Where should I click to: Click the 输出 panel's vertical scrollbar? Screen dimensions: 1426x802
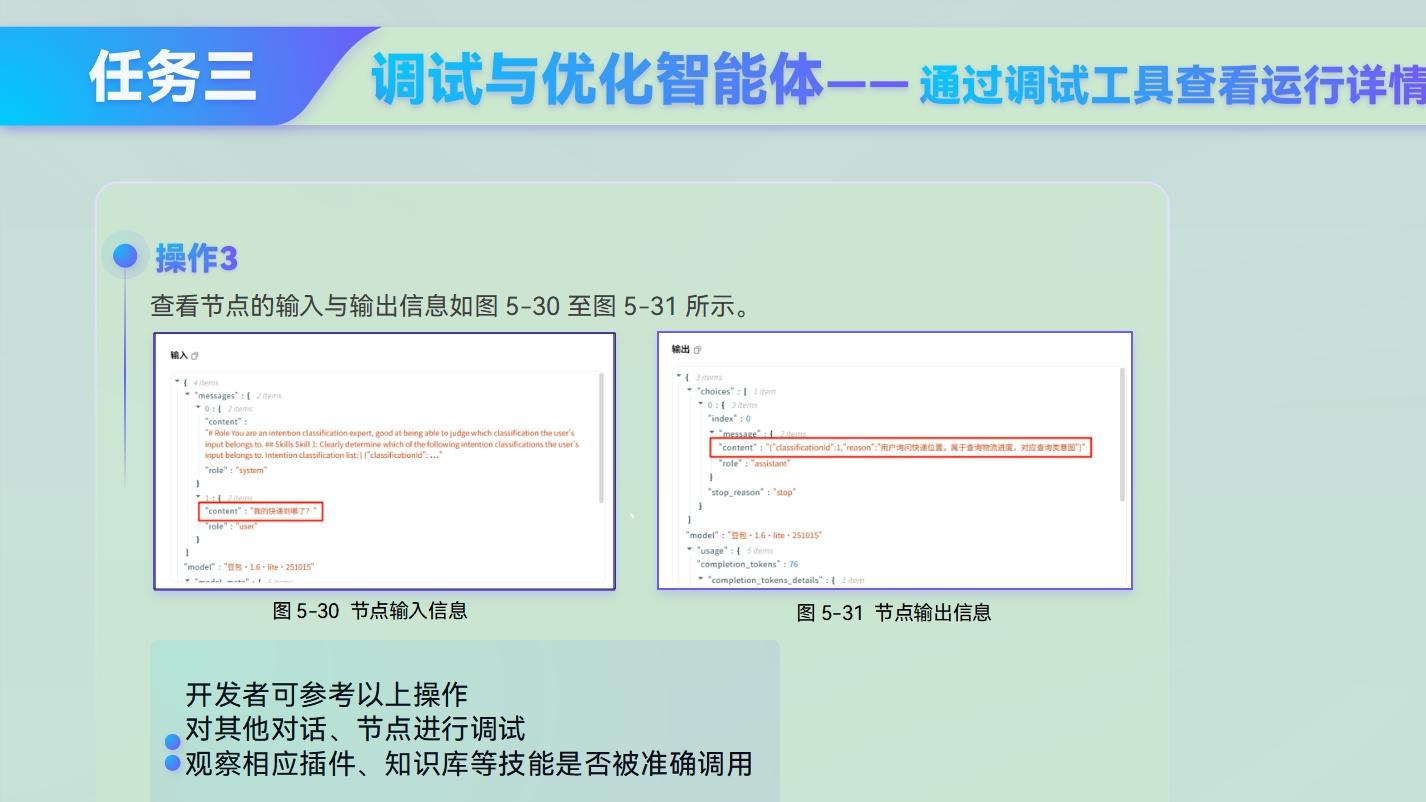(1122, 434)
